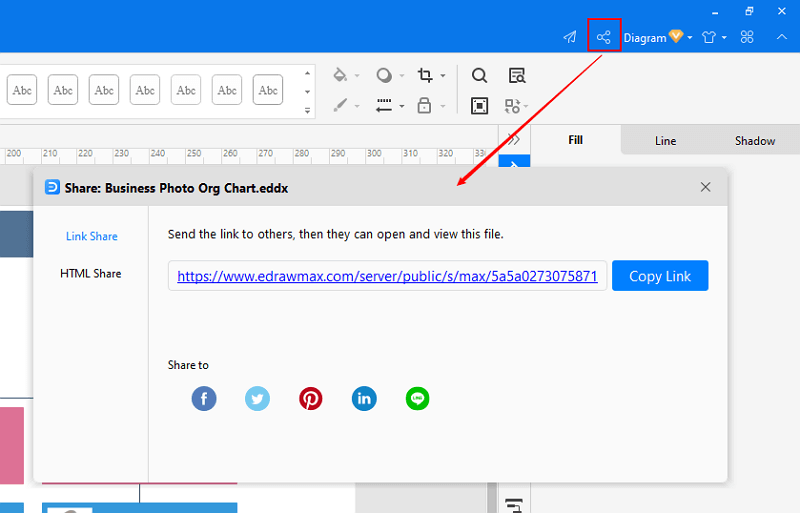Choose the fourth Abc style preset

pos(145,90)
